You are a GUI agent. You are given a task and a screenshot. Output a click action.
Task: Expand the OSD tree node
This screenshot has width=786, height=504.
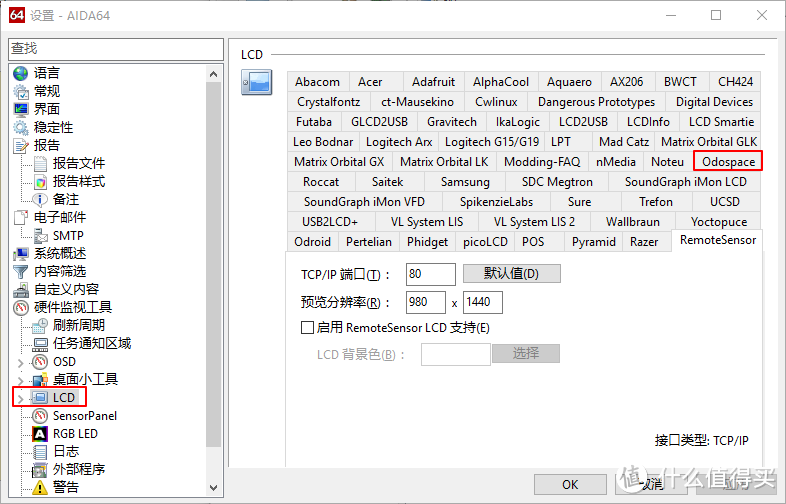click(x=21, y=363)
